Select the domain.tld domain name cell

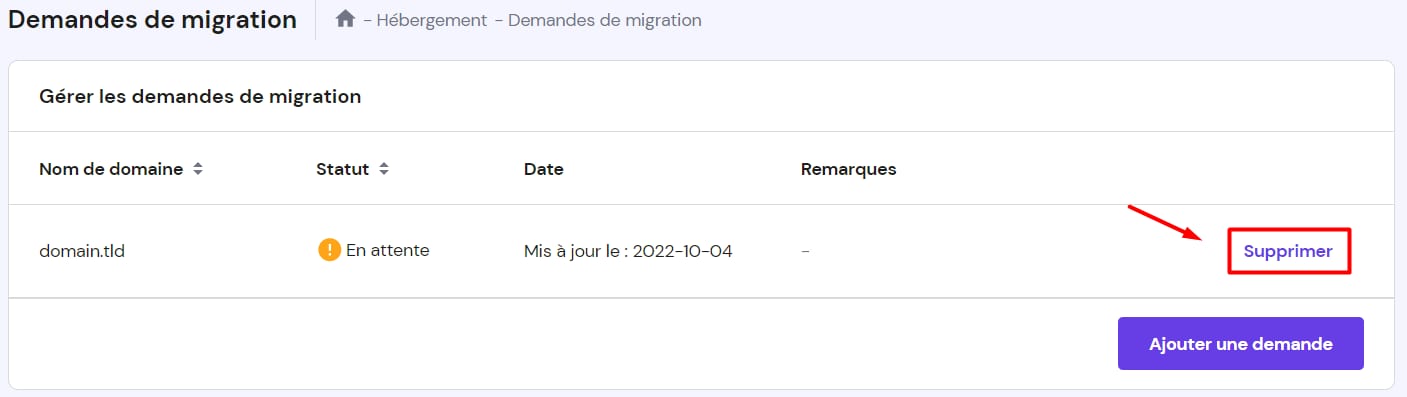tap(82, 251)
